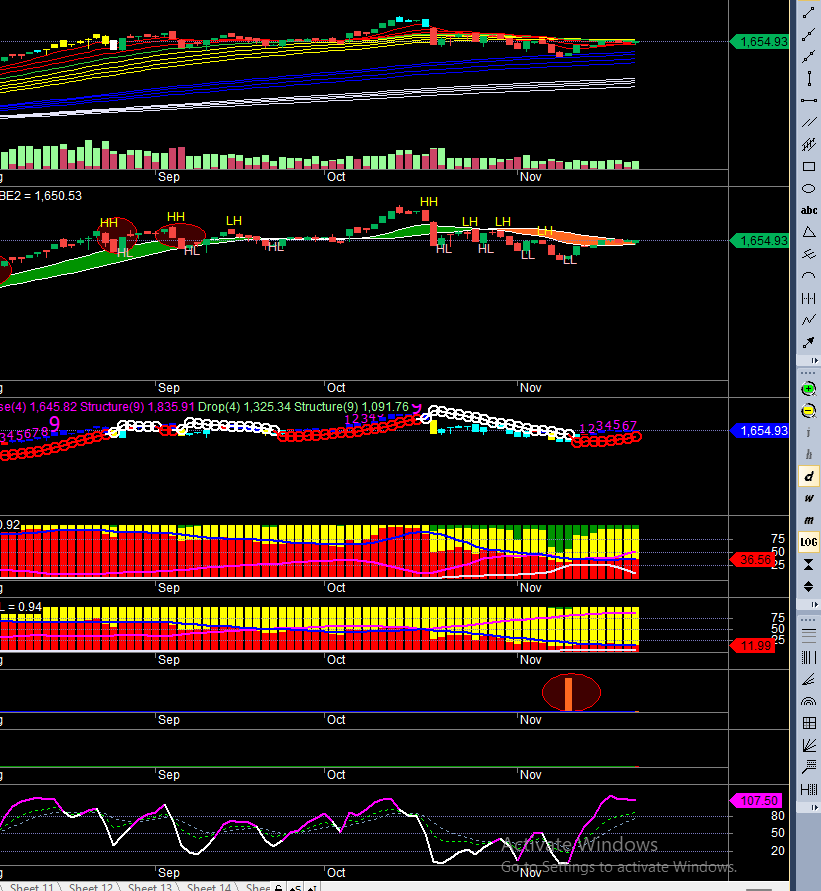
Task: Select the Rectangle drawing tool
Action: 809,166
